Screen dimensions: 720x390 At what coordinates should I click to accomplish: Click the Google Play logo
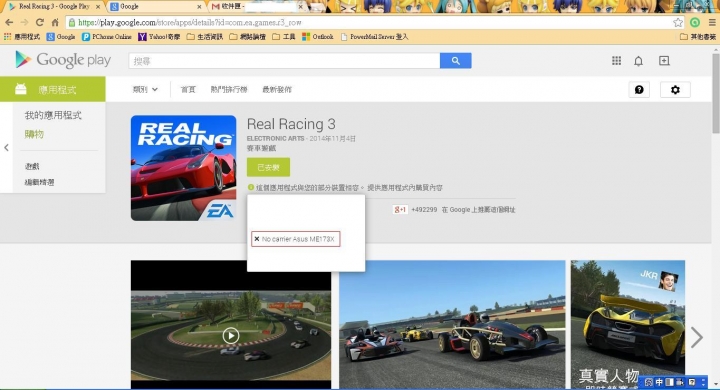[x=63, y=60]
